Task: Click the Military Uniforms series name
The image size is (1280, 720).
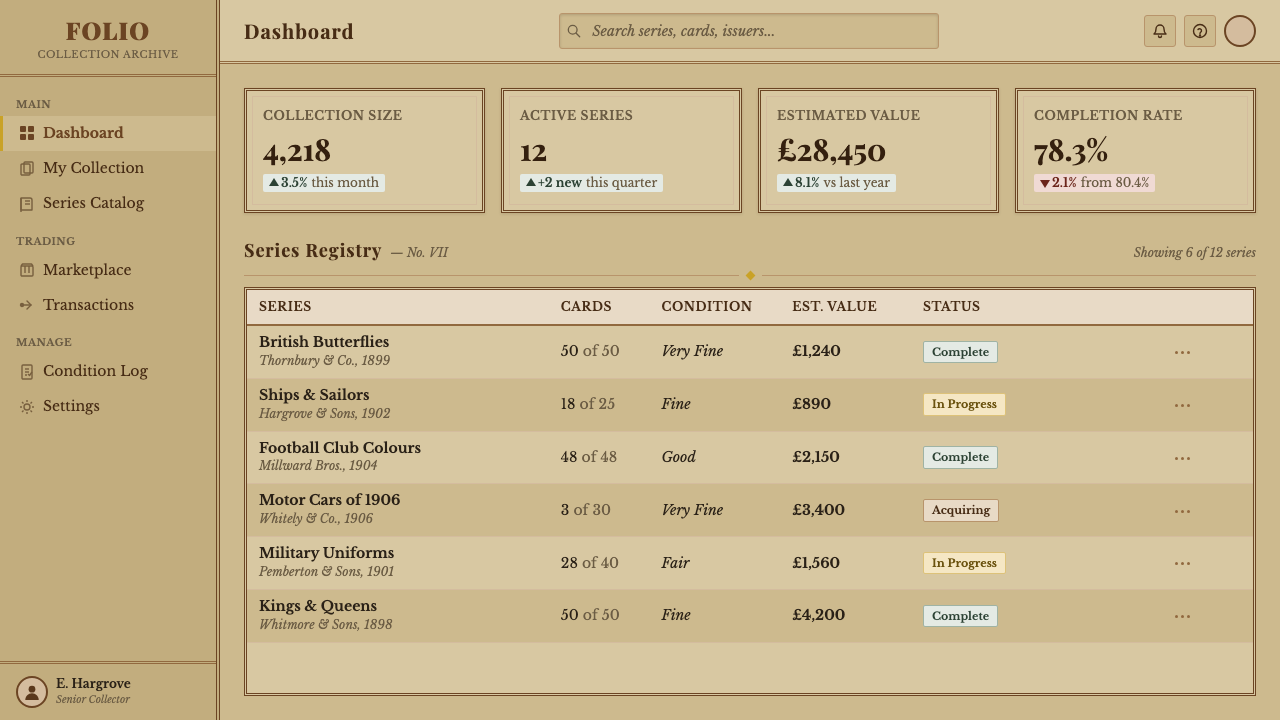Action: tap(326, 553)
